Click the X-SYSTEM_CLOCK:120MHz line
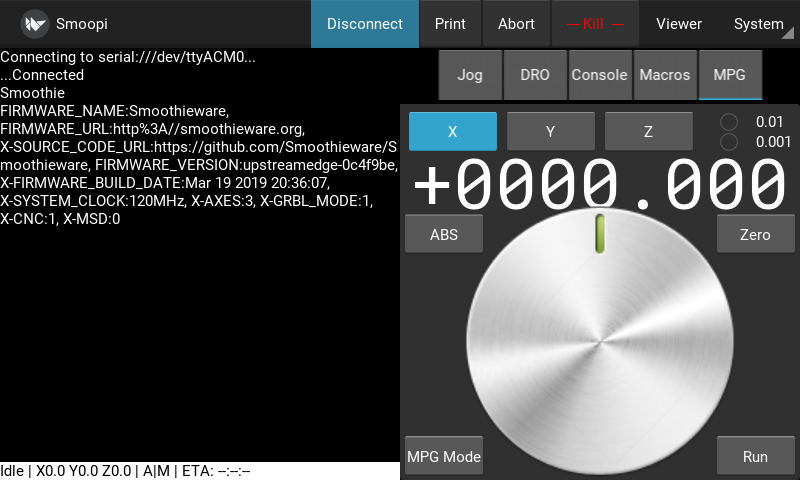Screen dimensions: 800x480 [186, 201]
